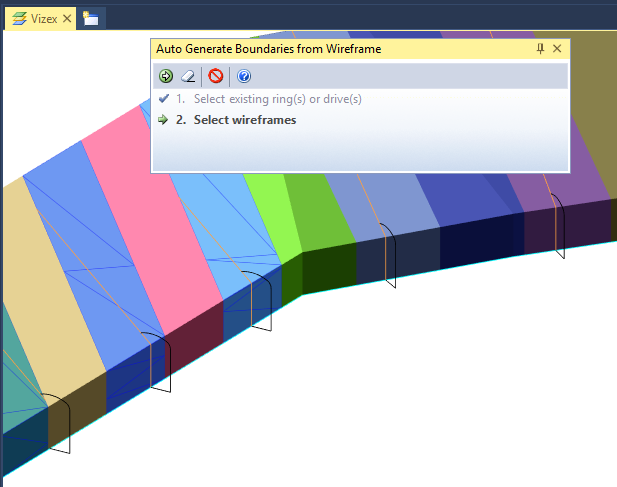Click the green Accept arrow icon
Viewport: 617px width, 487px height.
(166, 76)
